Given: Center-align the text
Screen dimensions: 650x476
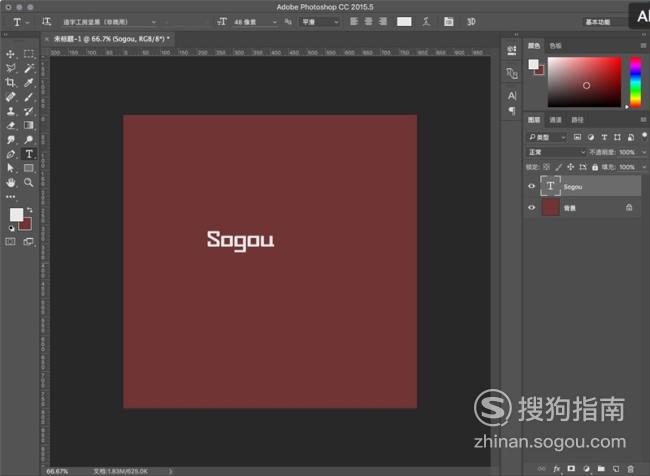Looking at the screenshot, I should (x=369, y=22).
